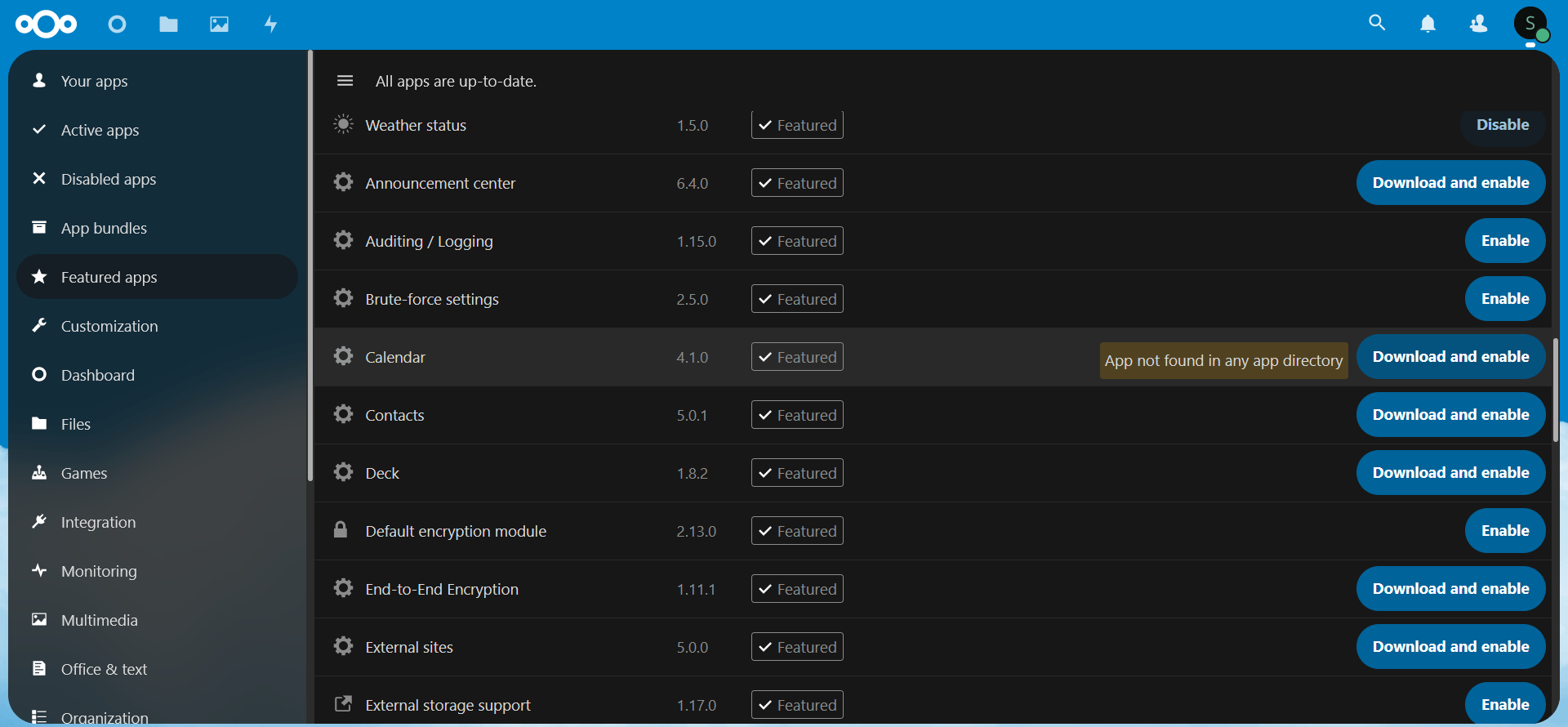The height and width of the screenshot is (727, 1568).
Task: Download and enable Contacts
Action: click(x=1450, y=415)
